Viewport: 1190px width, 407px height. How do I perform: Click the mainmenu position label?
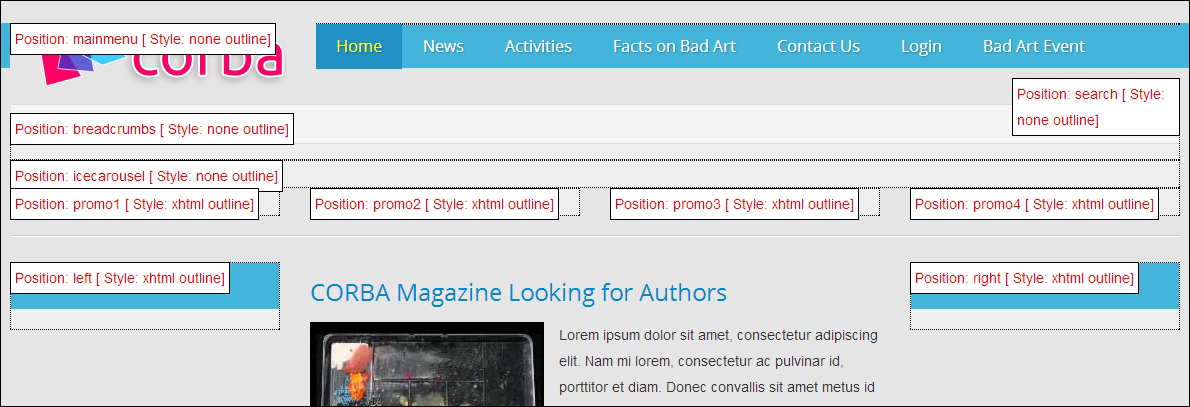(x=143, y=39)
